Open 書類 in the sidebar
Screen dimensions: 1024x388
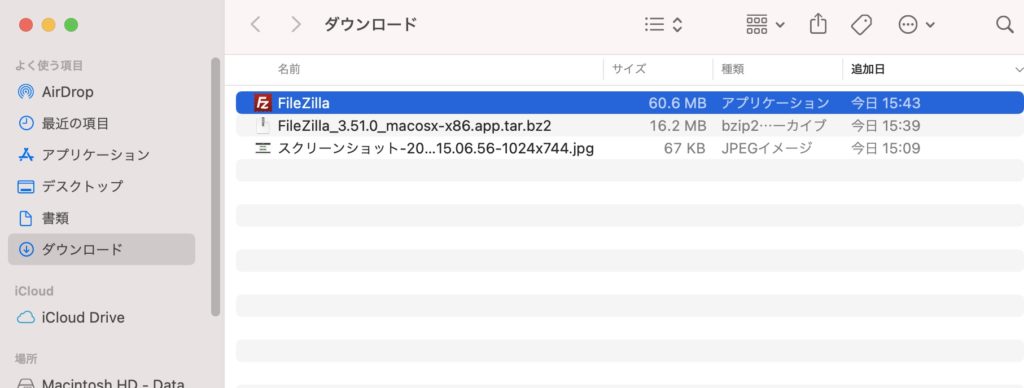pyautogui.click(x=101, y=218)
